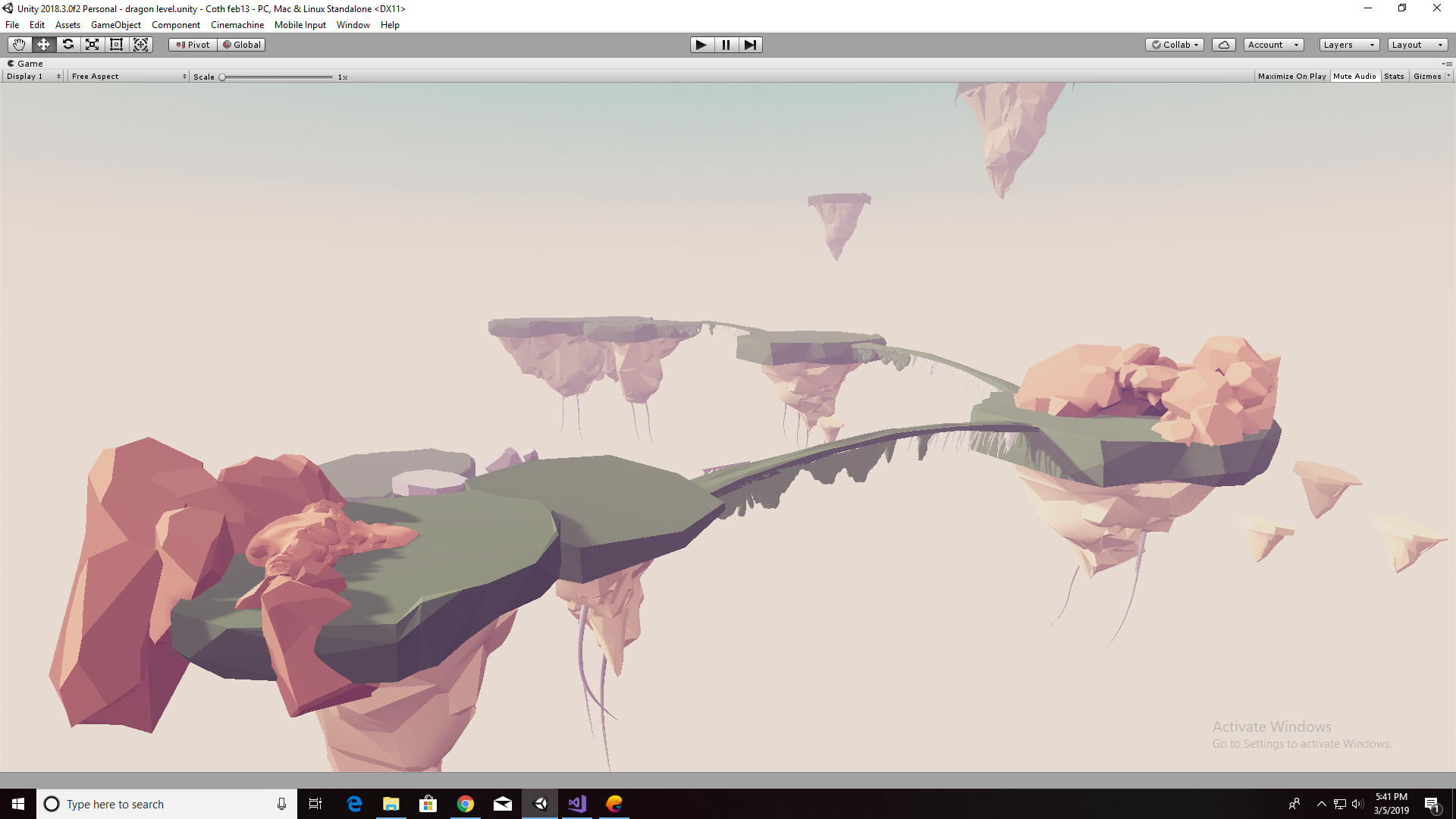Toggle Mute Audio in Game view
The height and width of the screenshot is (819, 1456).
pyautogui.click(x=1354, y=77)
